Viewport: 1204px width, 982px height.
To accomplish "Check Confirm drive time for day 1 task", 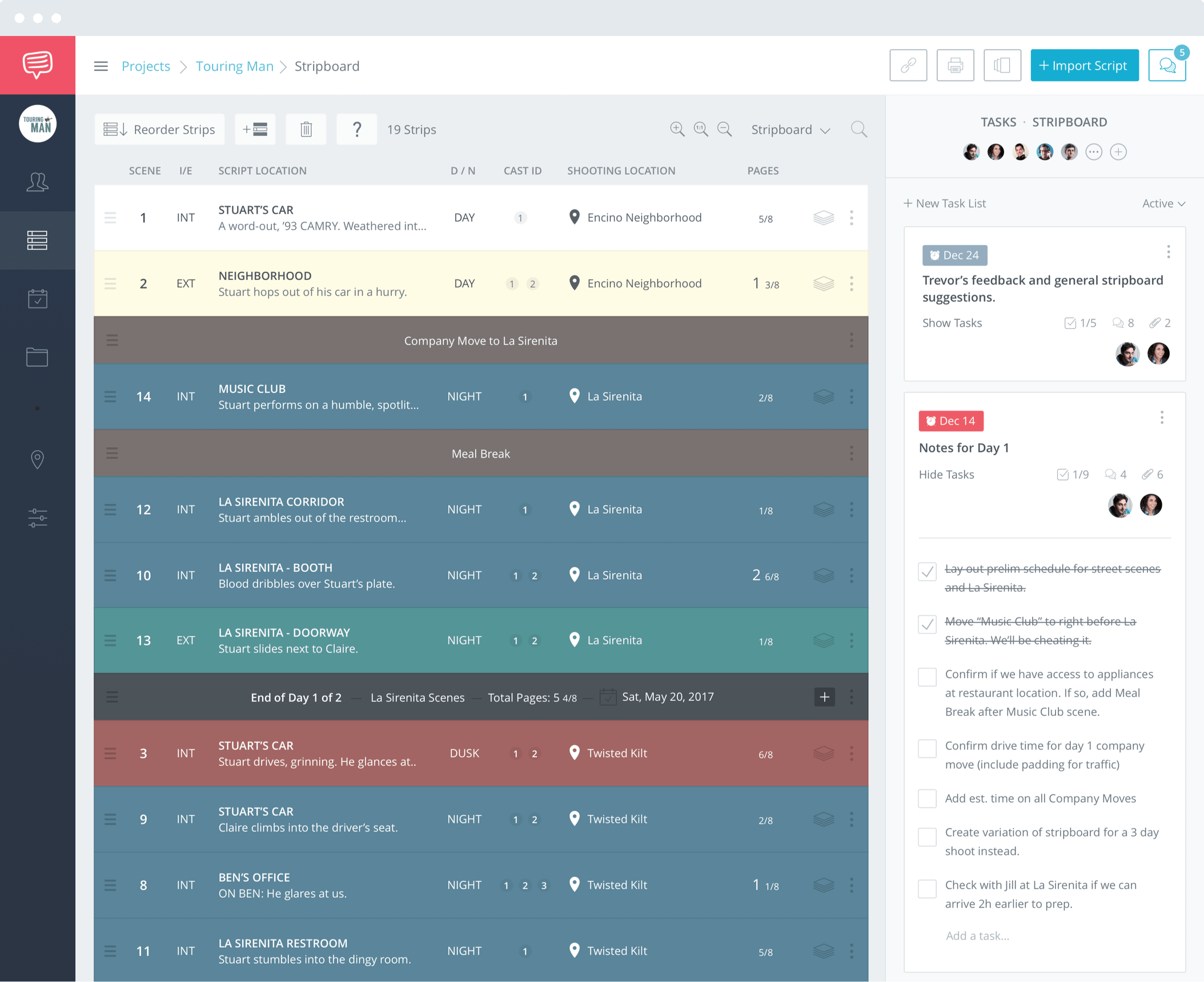I will pos(928,748).
